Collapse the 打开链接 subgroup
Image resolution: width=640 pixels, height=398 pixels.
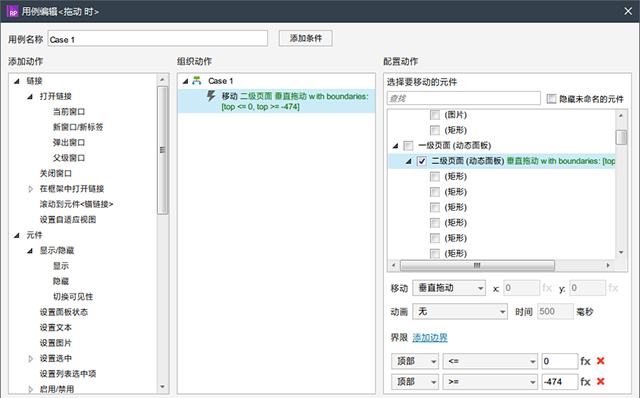tap(30, 97)
